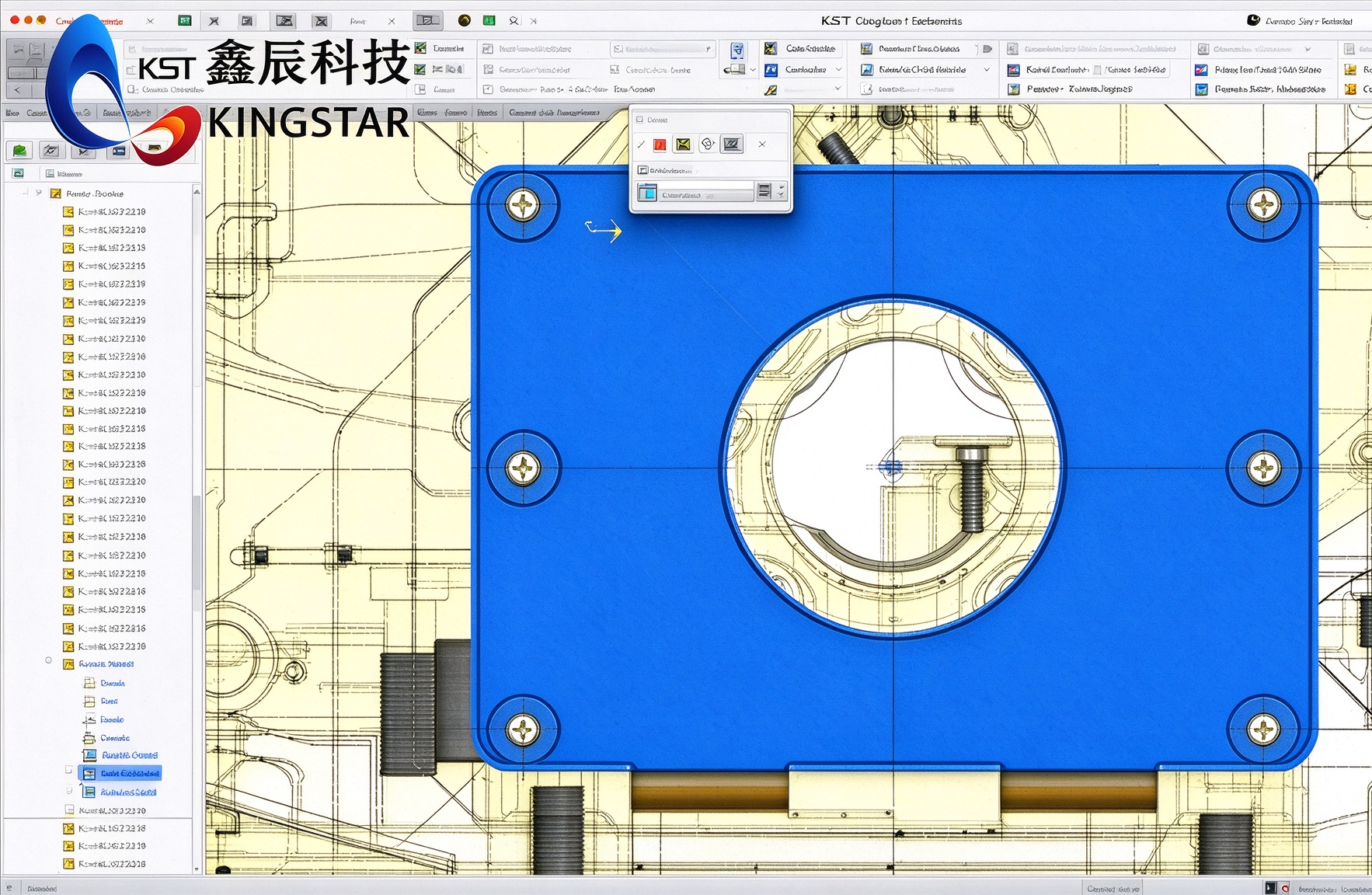Screen dimensions: 1372x895
Task: Select the radio circle beside blue folder row
Action: click(x=48, y=661)
